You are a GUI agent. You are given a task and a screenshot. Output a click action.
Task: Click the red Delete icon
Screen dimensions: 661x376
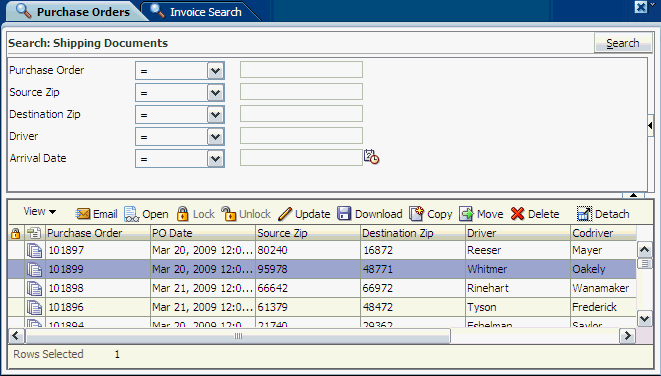(517, 214)
